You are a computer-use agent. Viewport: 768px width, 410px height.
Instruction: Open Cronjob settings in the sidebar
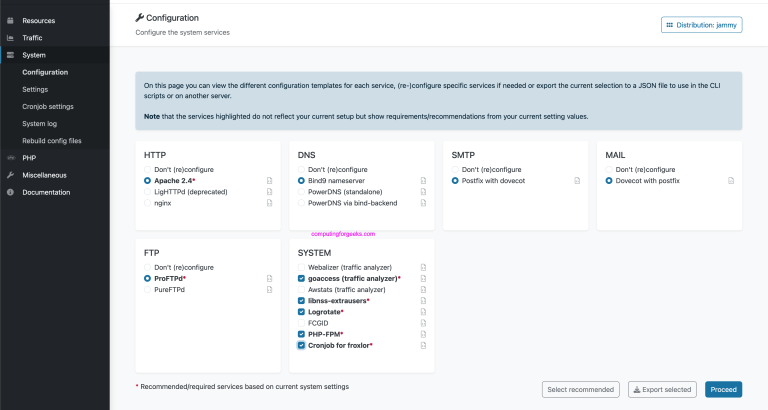point(47,106)
